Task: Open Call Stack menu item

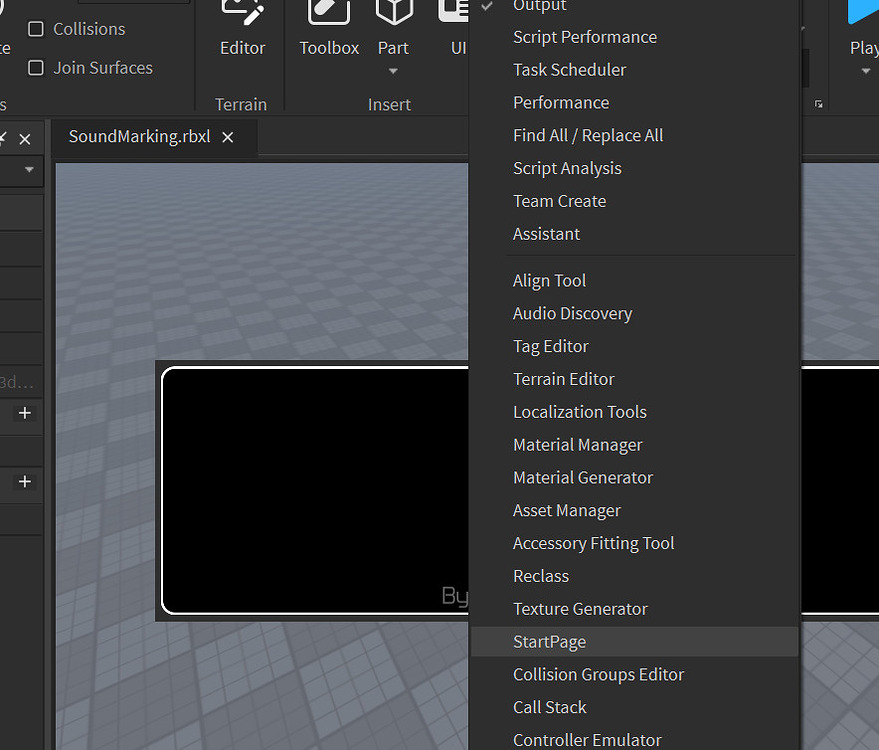Action: tap(634, 707)
